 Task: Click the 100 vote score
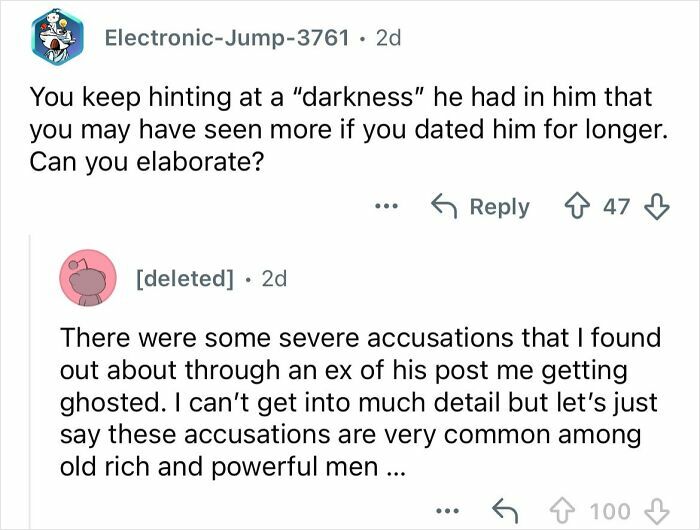(x=610, y=511)
